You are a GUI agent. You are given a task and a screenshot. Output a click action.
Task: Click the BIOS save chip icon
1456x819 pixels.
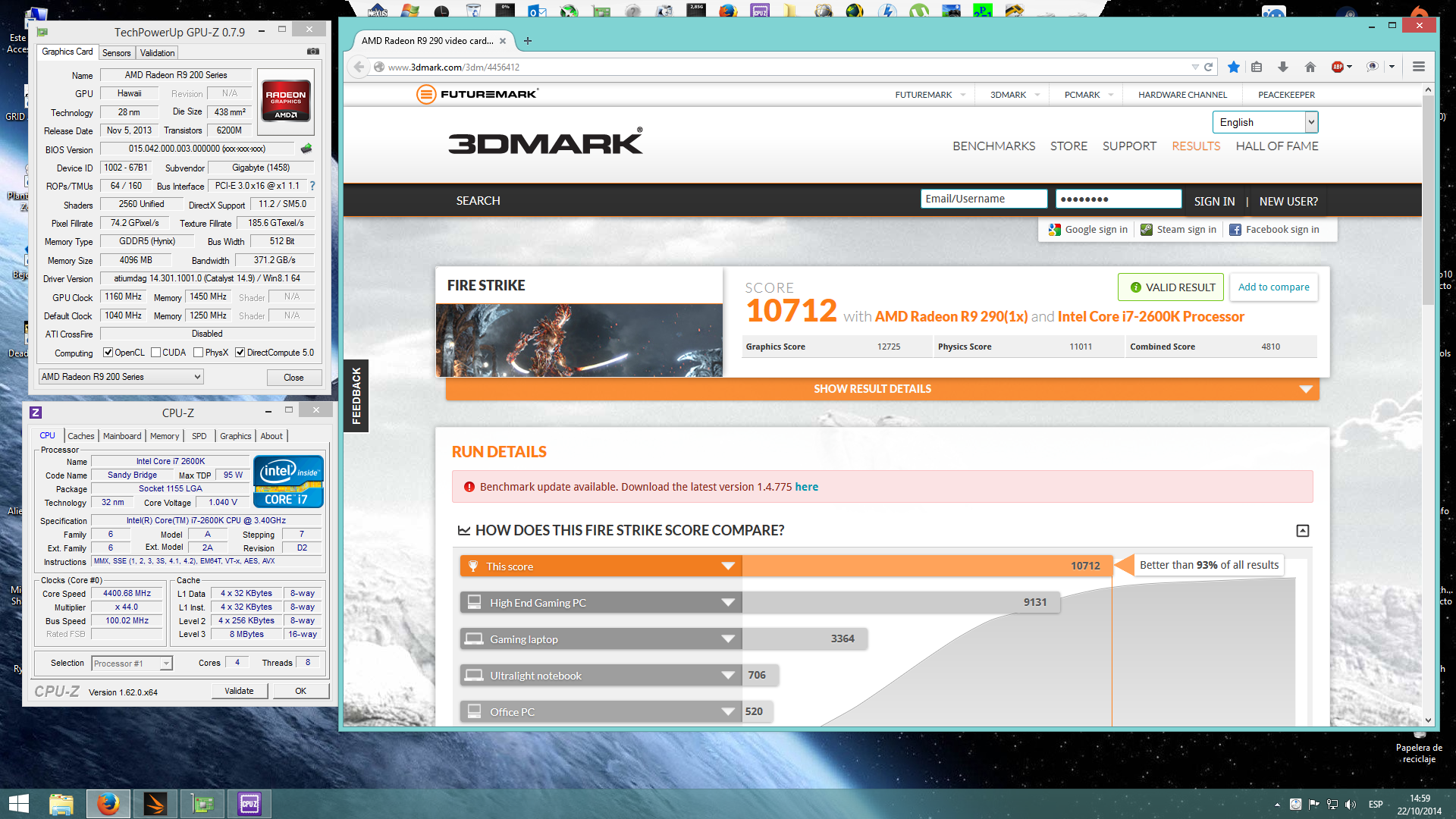306,149
